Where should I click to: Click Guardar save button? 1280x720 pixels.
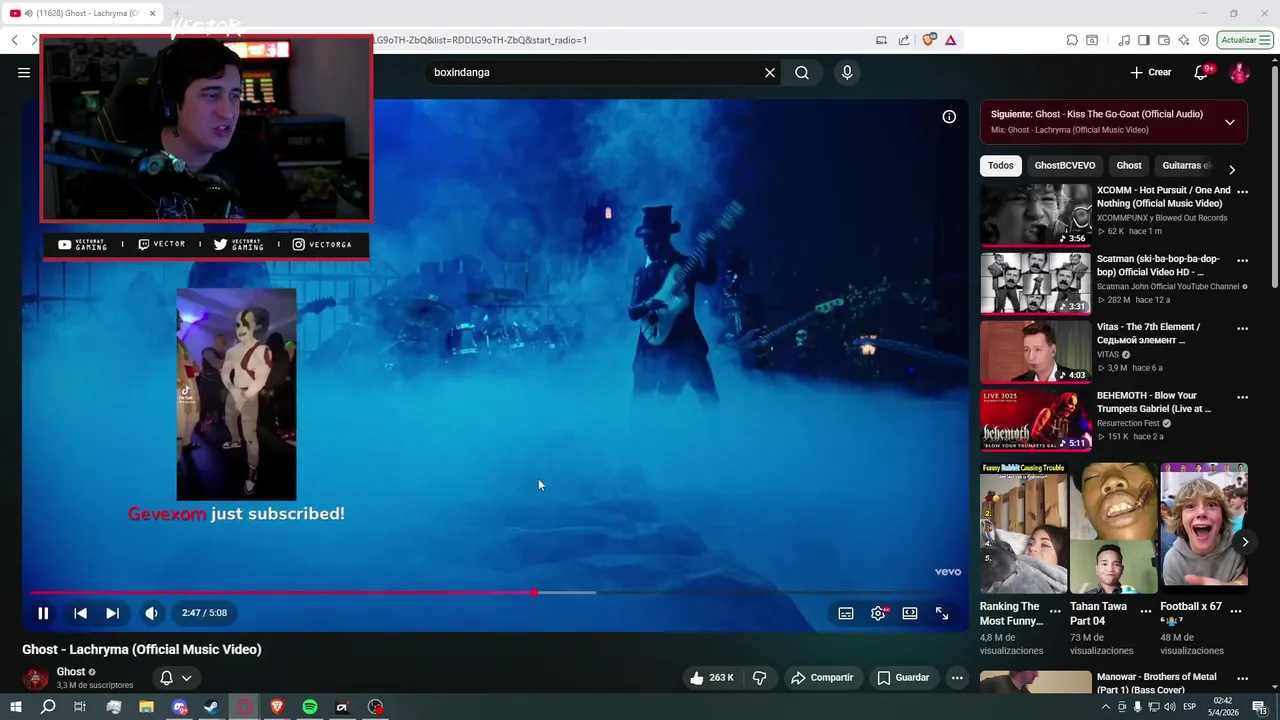tap(903, 678)
